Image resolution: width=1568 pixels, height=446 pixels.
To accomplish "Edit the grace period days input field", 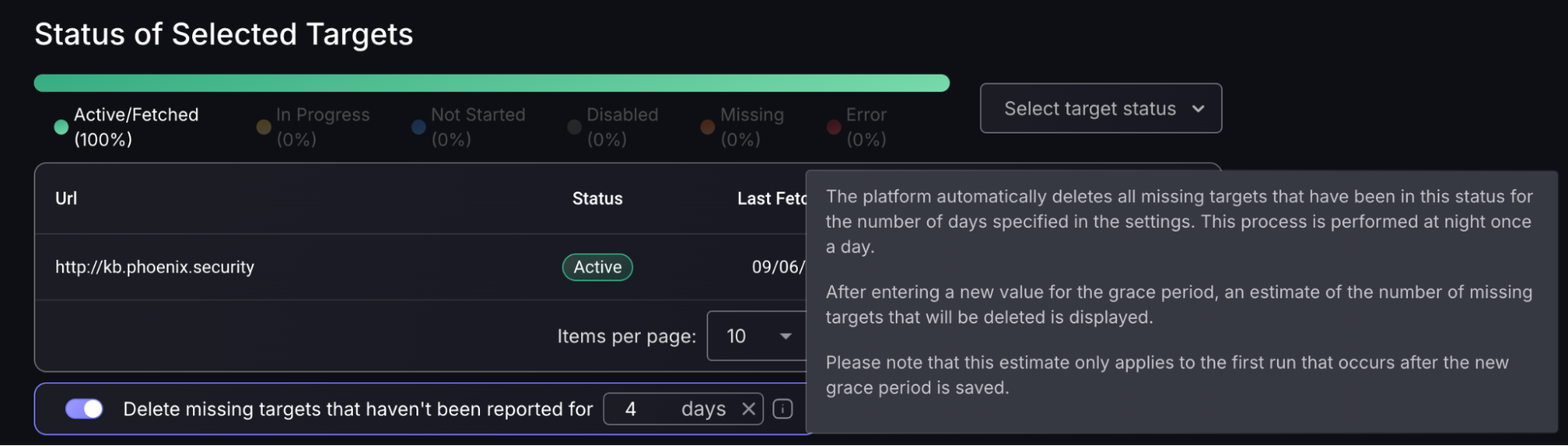I will pos(671,409).
